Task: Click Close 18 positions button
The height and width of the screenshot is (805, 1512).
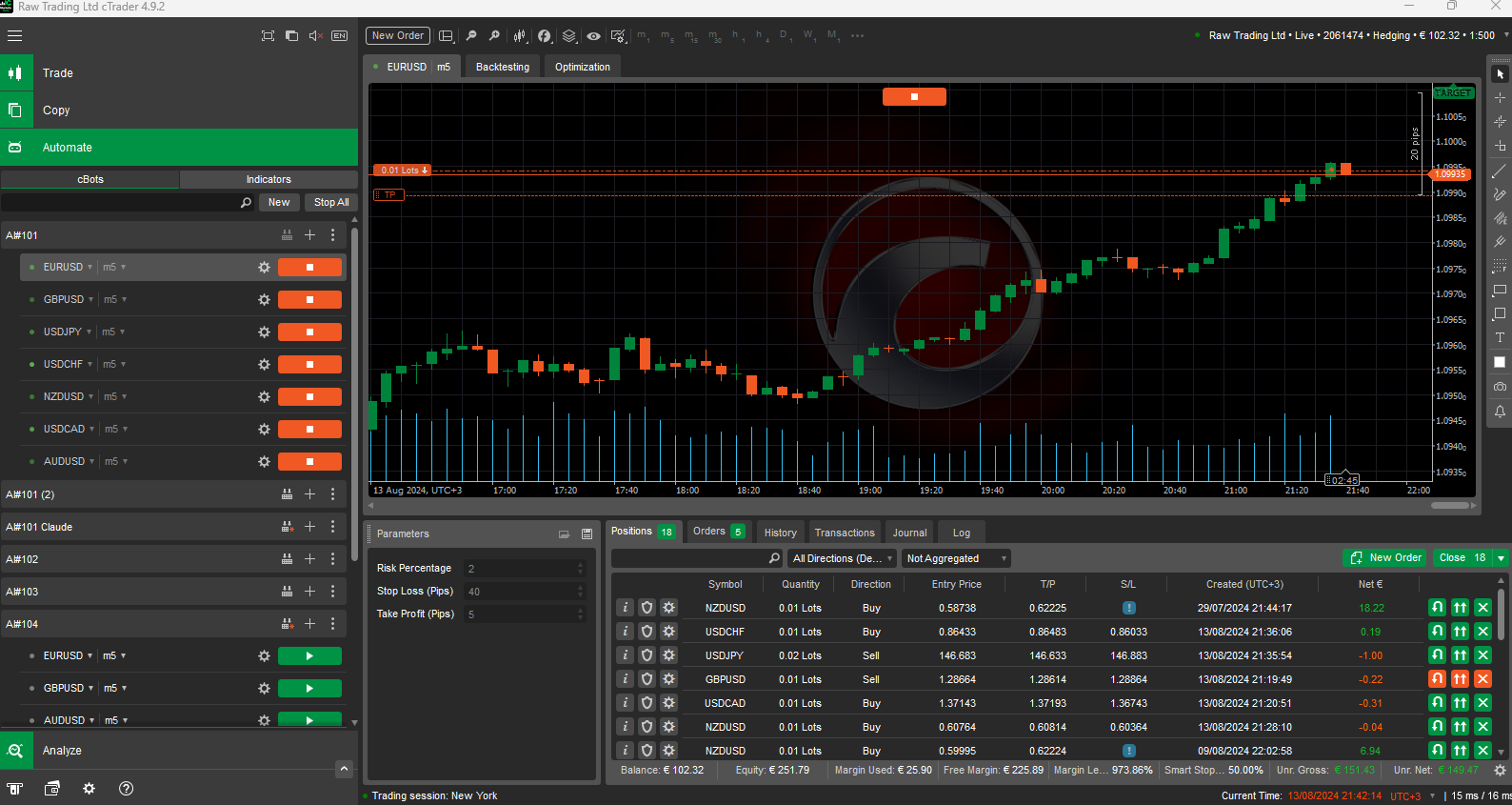Action: click(1462, 558)
